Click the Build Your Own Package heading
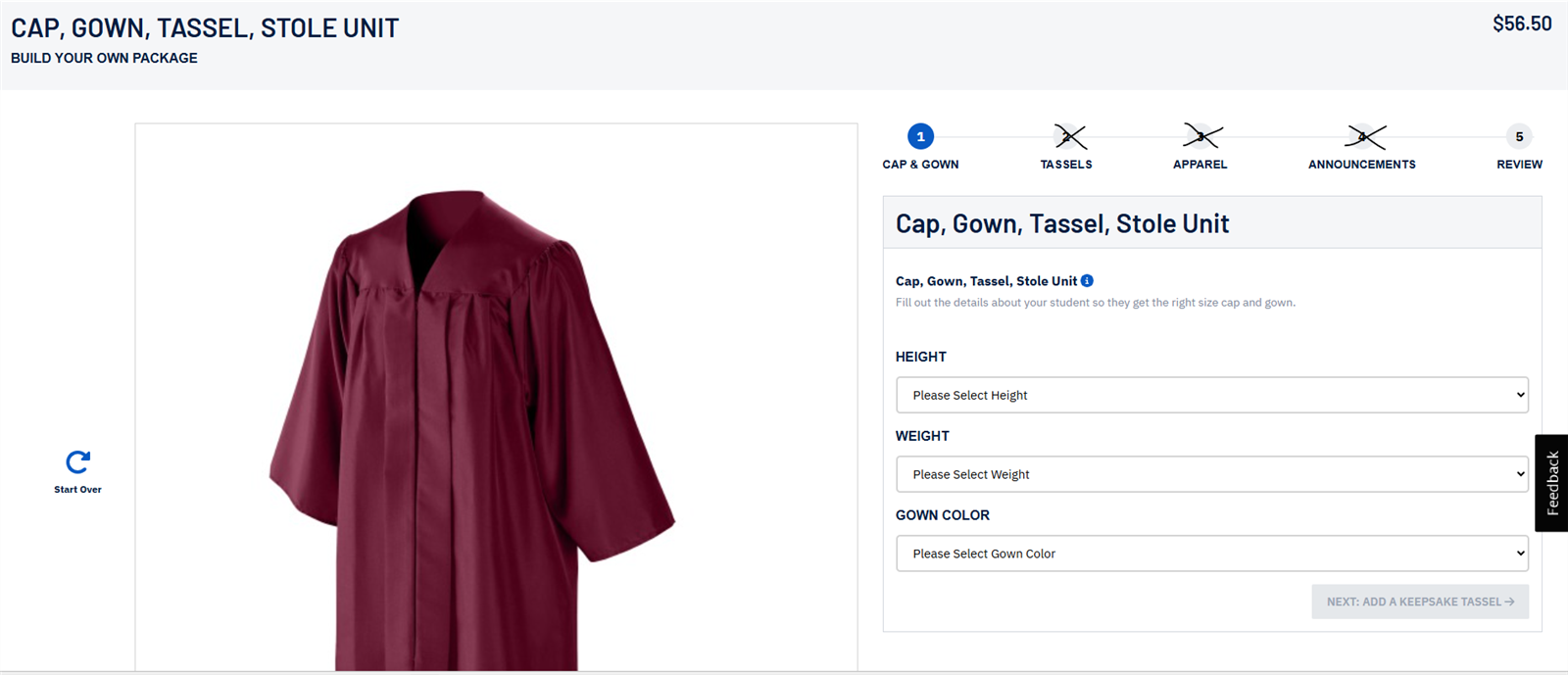1568x675 pixels. coord(103,58)
